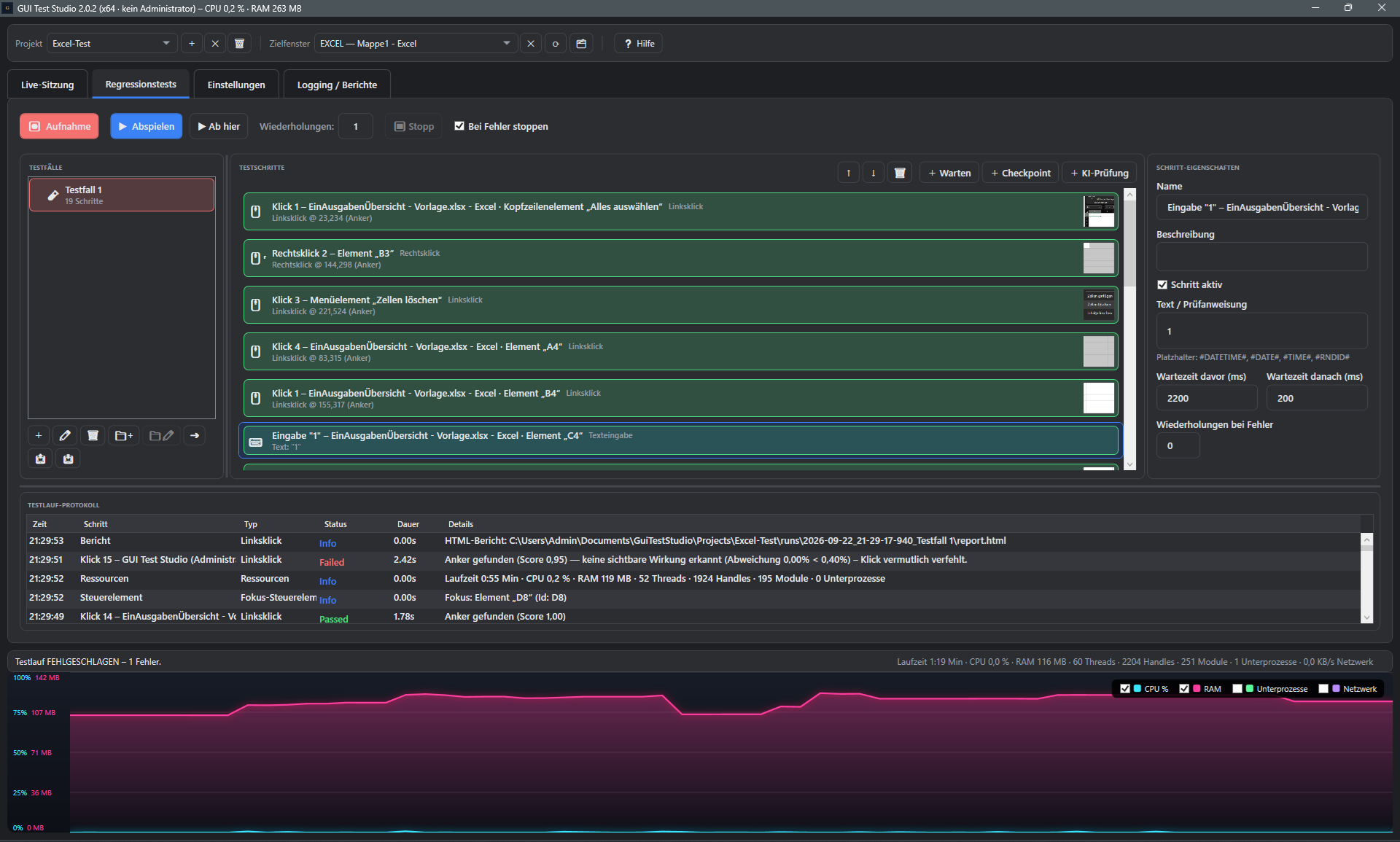Select the Regressionstests tab
1400x842 pixels.
141,84
